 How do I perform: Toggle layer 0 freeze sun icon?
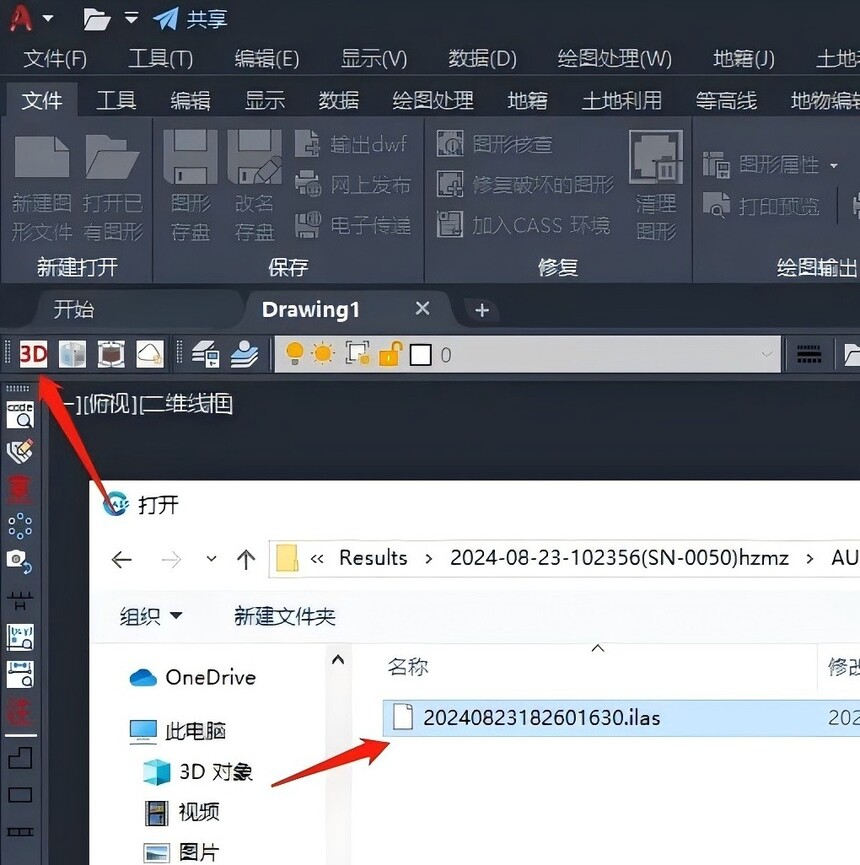[x=323, y=354]
